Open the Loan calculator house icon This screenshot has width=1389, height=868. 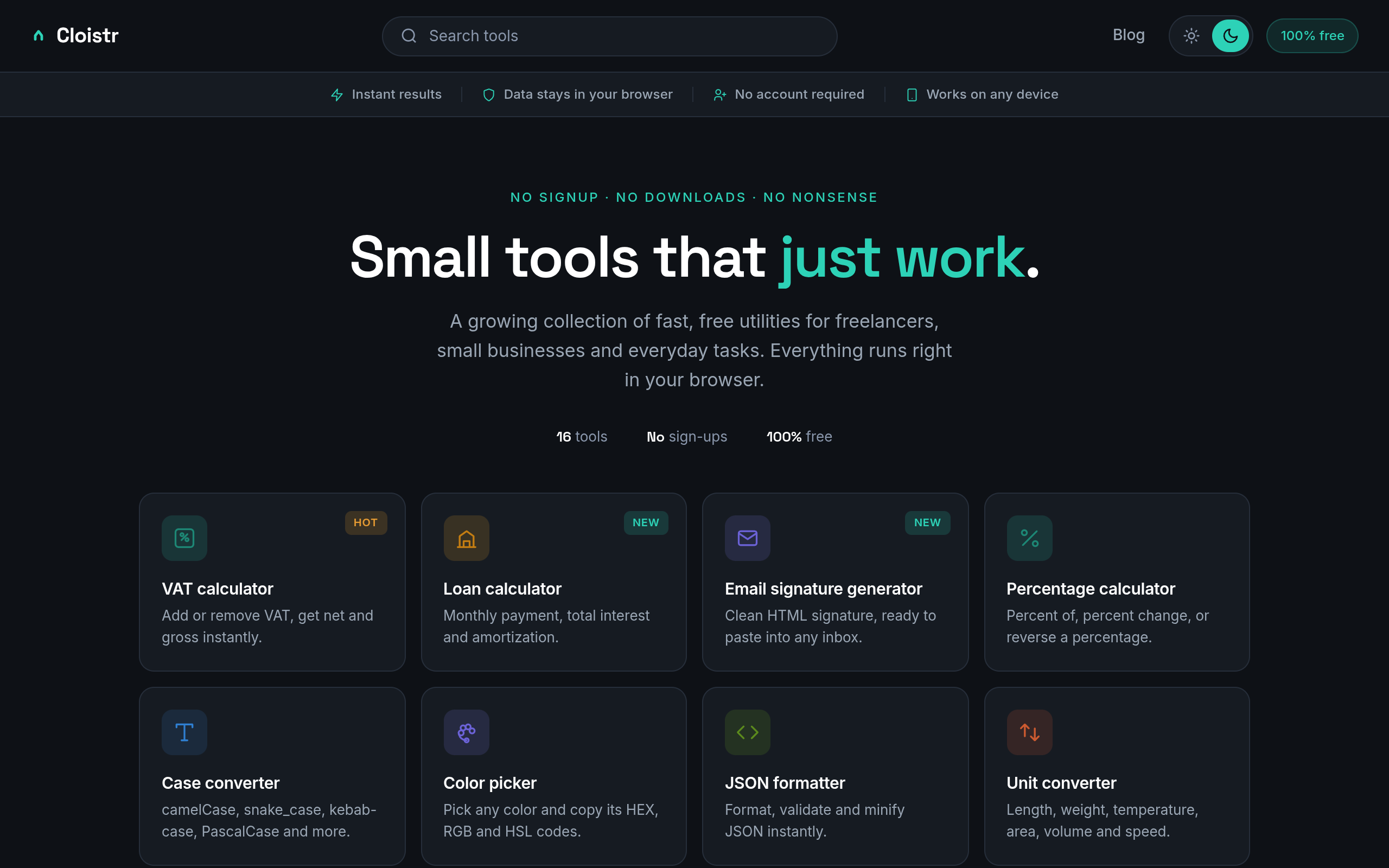pos(466,538)
